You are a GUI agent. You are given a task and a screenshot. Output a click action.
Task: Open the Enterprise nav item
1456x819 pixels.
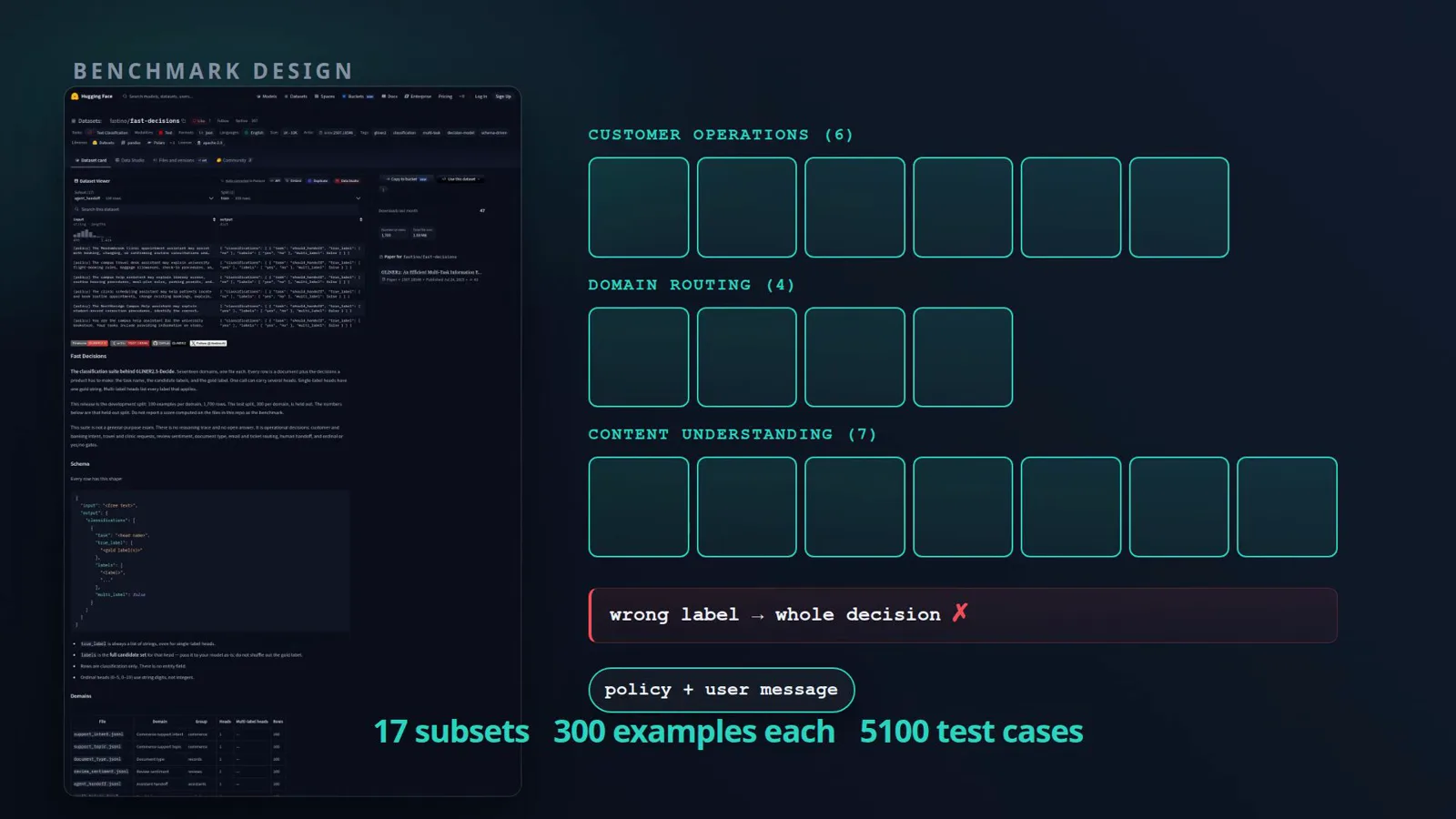pyautogui.click(x=418, y=96)
